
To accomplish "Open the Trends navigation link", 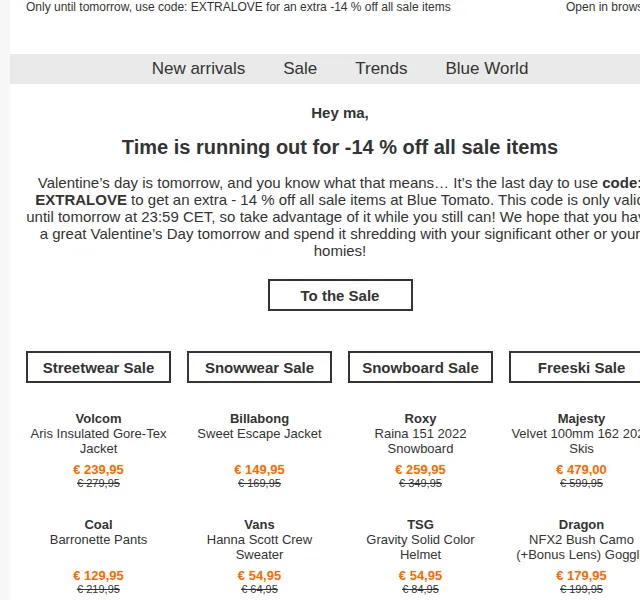I will tap(381, 69).
